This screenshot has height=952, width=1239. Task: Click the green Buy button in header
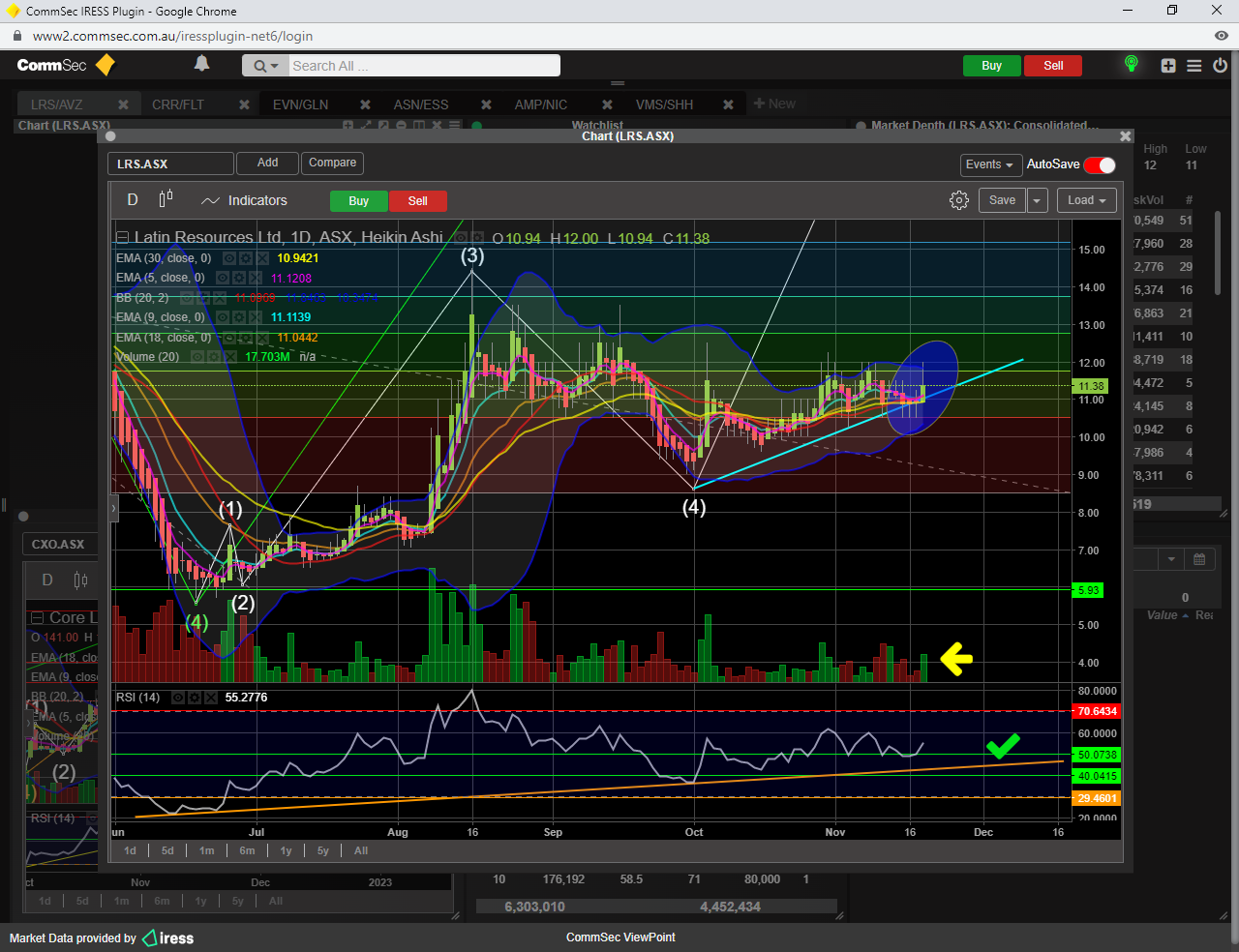(991, 66)
